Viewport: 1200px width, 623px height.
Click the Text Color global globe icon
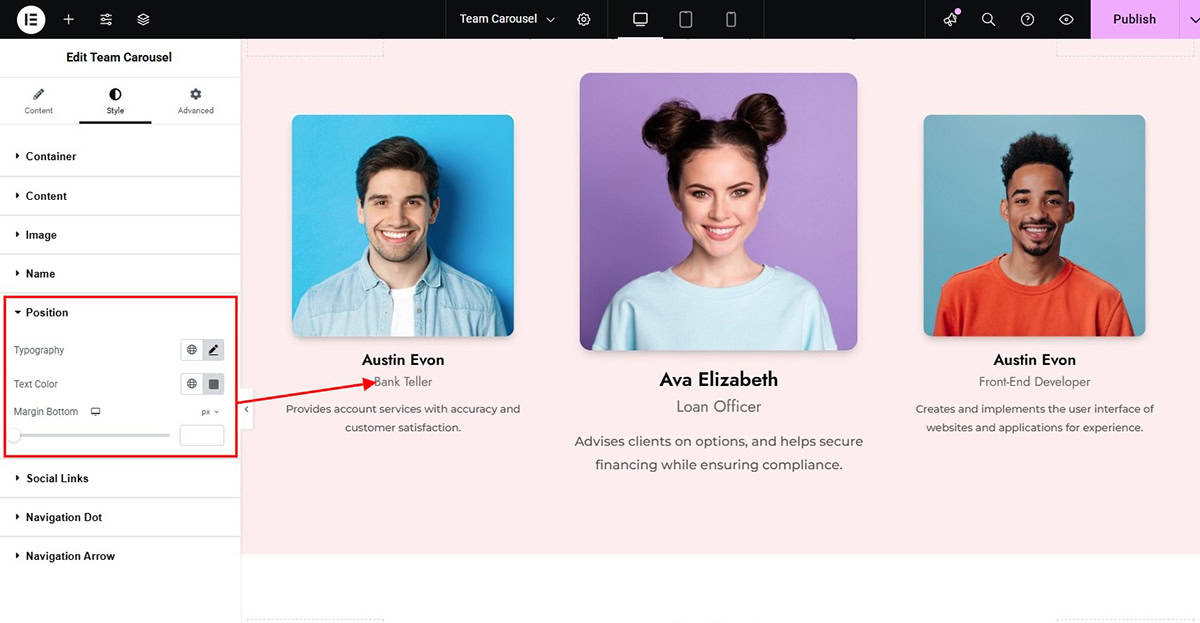tap(192, 384)
